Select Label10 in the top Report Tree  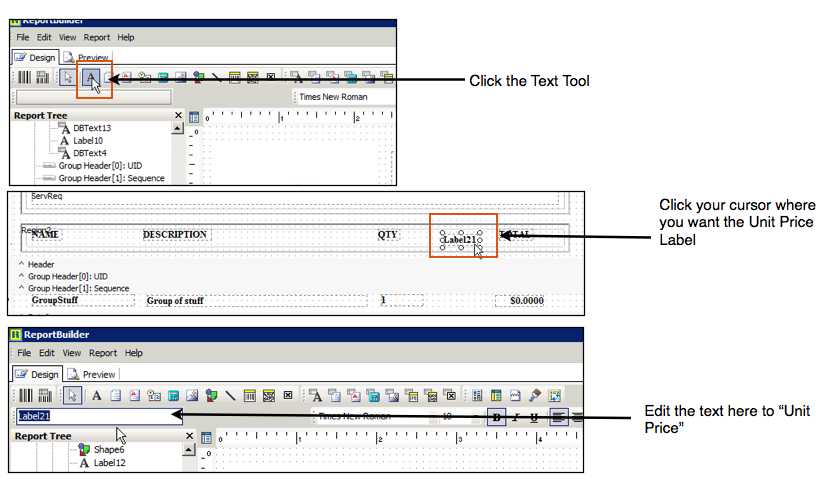click(x=88, y=140)
